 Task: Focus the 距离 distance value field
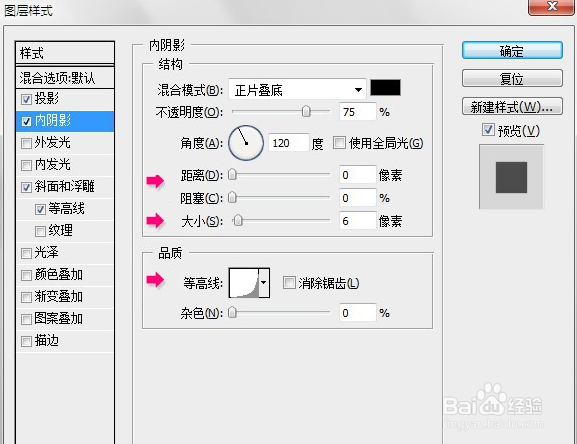(358, 175)
